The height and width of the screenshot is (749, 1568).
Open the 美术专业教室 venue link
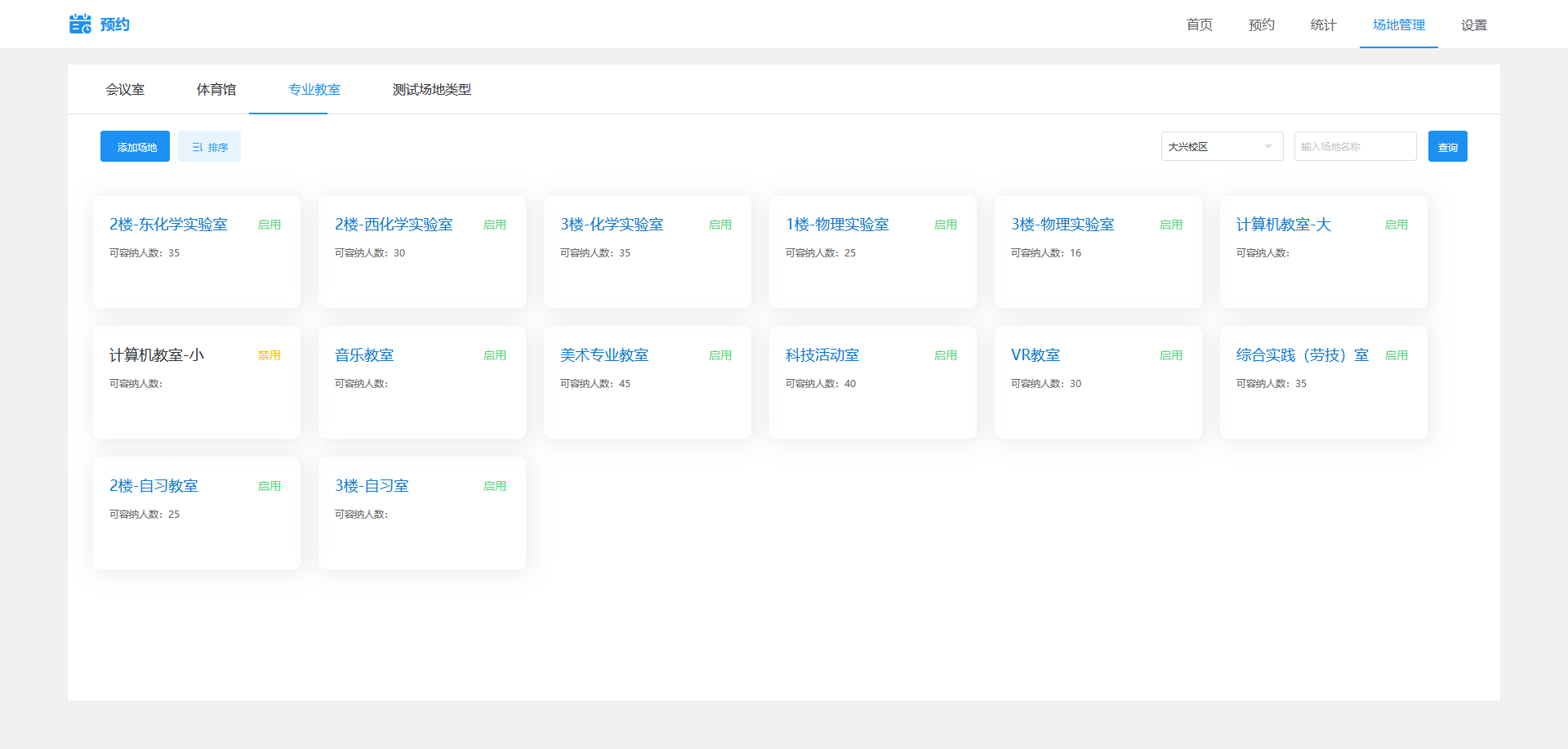pos(604,355)
